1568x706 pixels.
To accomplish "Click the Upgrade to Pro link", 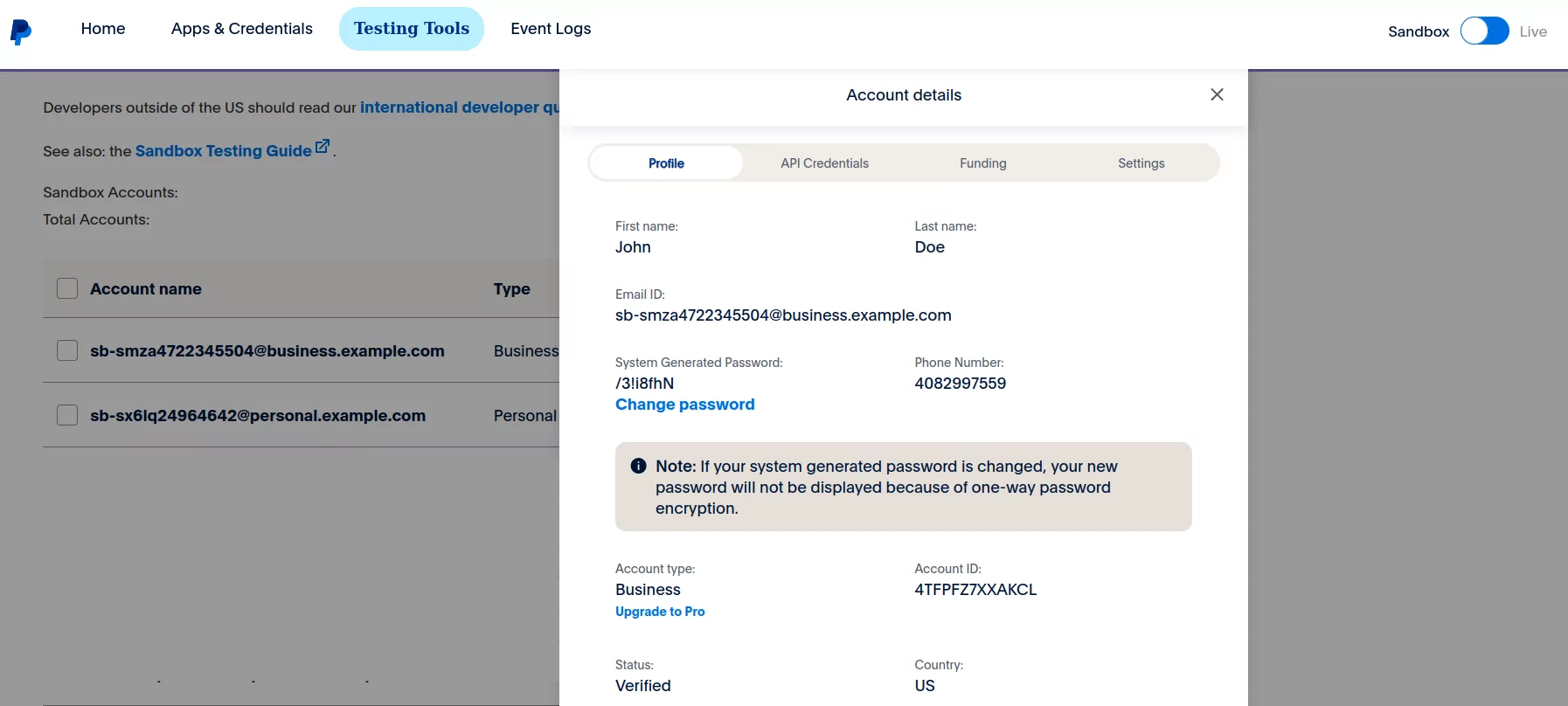I will tap(660, 612).
